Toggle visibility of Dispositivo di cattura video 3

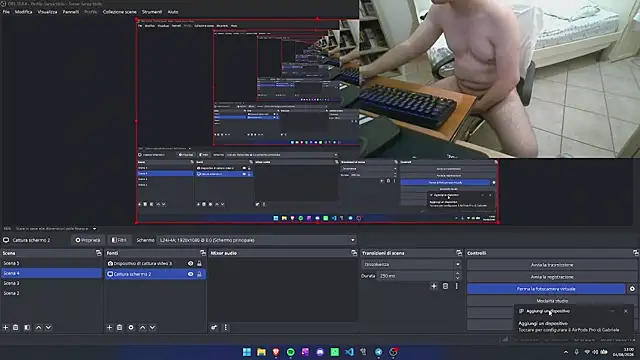190,264
